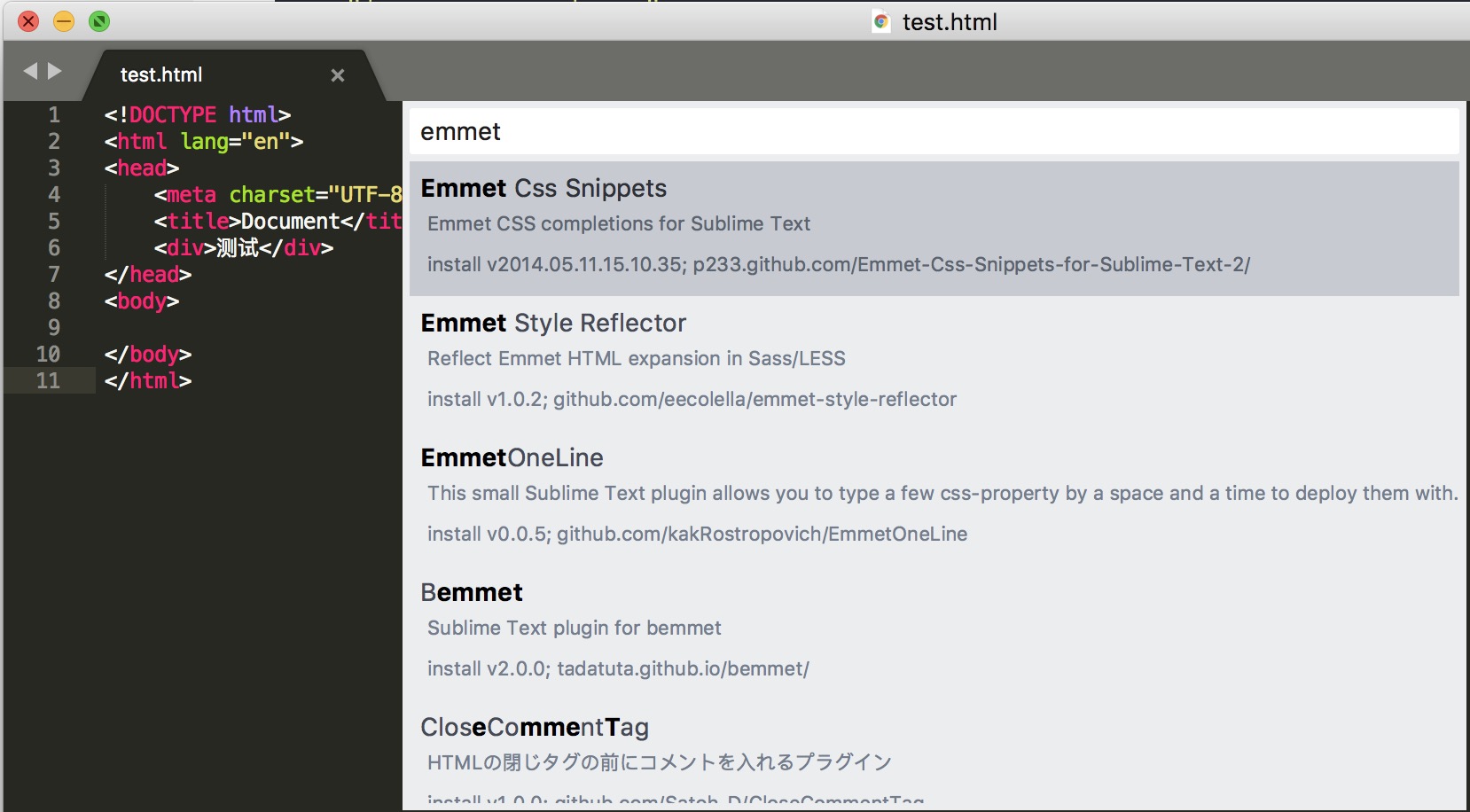Screen dimensions: 1470x812
Task: Click the github.com/kakRostropovich/EmmetOneLine line
Action: tap(697, 534)
